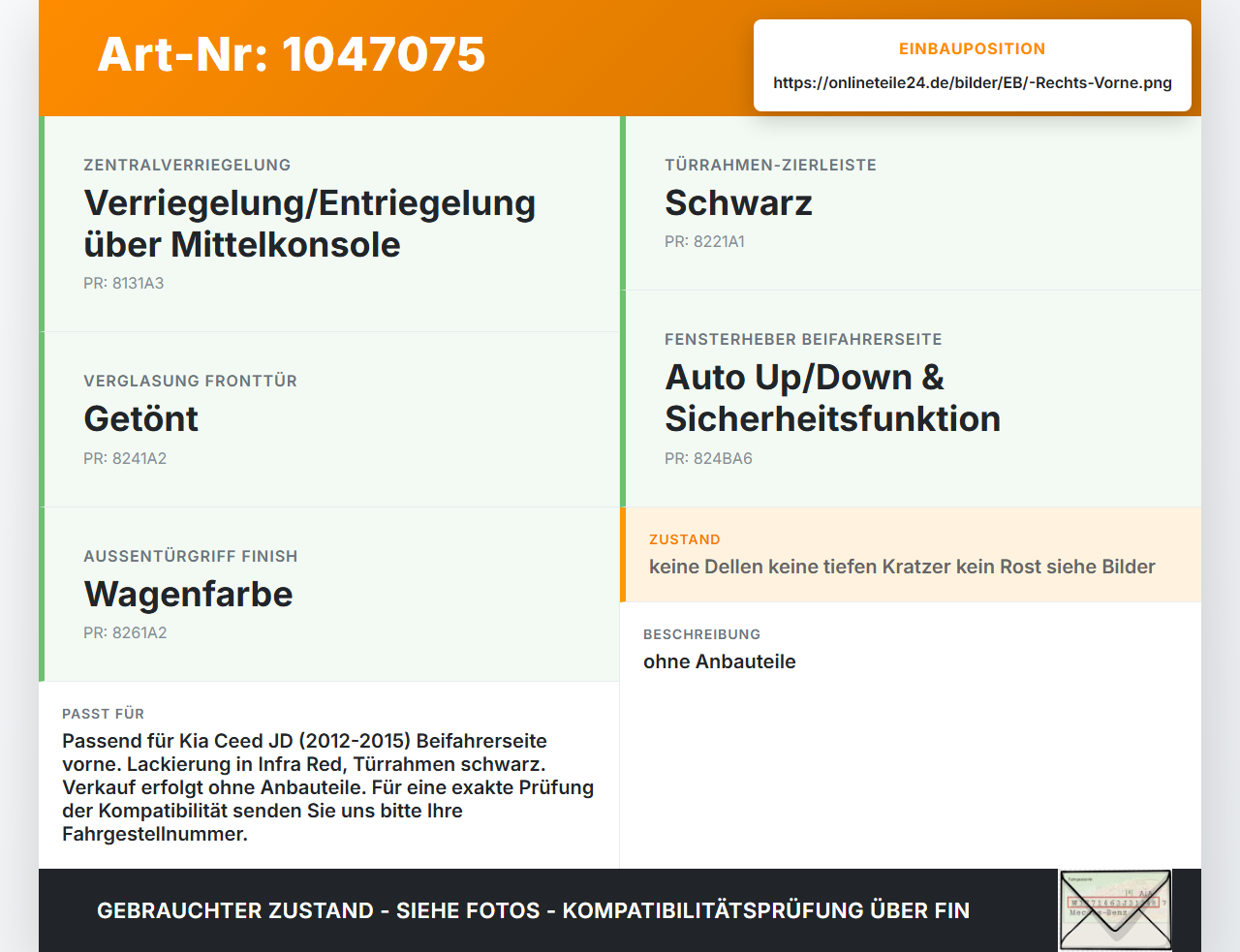
Task: Select the Wagenfarbe value
Action: pyautogui.click(x=188, y=594)
